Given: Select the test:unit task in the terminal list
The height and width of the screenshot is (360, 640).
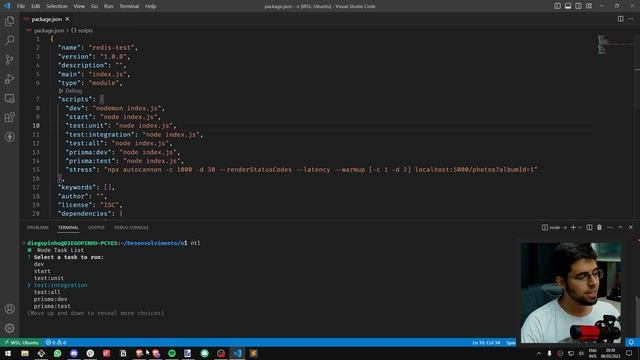Looking at the screenshot, I should point(49,278).
